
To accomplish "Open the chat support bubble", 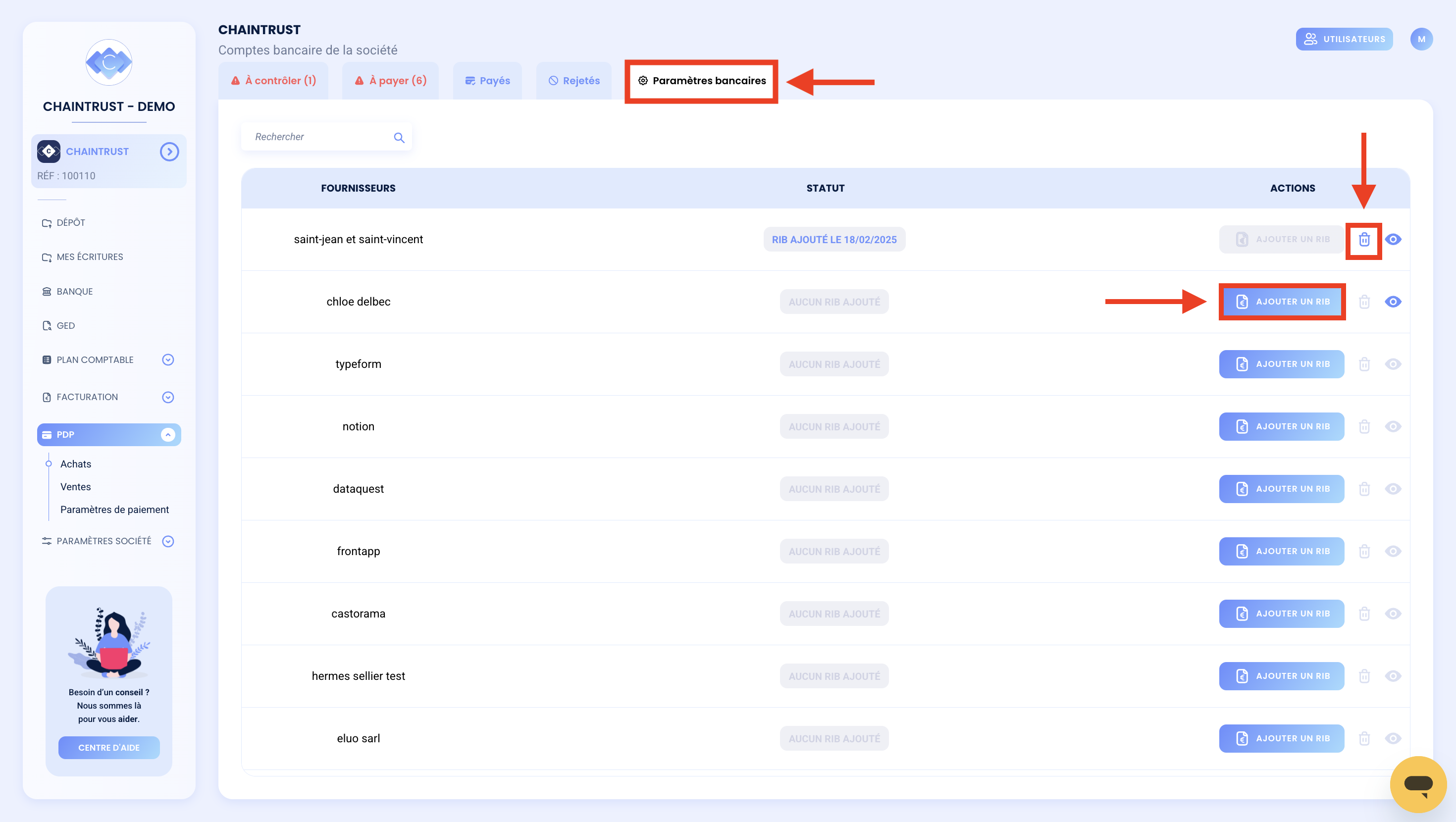I will point(1417,784).
